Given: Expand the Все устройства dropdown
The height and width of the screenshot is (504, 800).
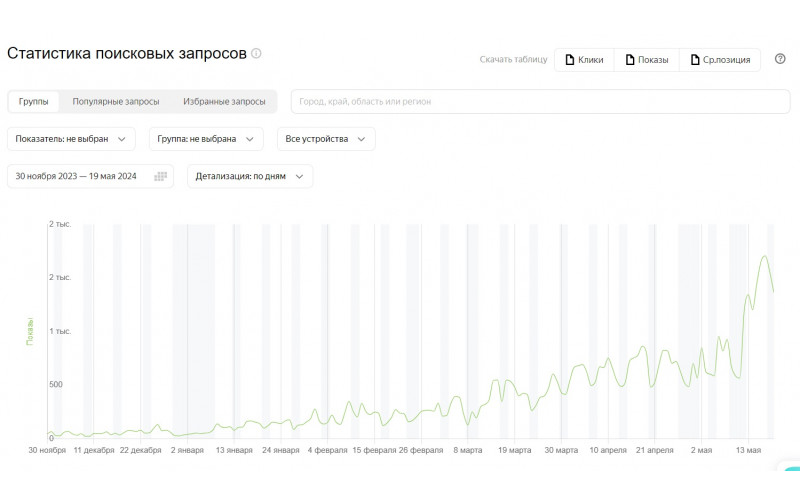Looking at the screenshot, I should pos(326,139).
